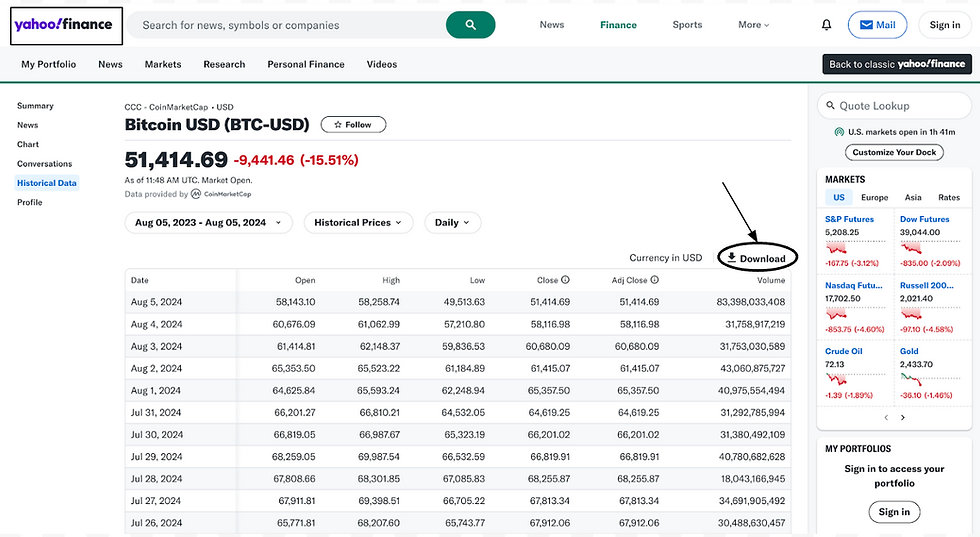Click the Open column header
Screen dimensions: 980x537
[x=305, y=281]
